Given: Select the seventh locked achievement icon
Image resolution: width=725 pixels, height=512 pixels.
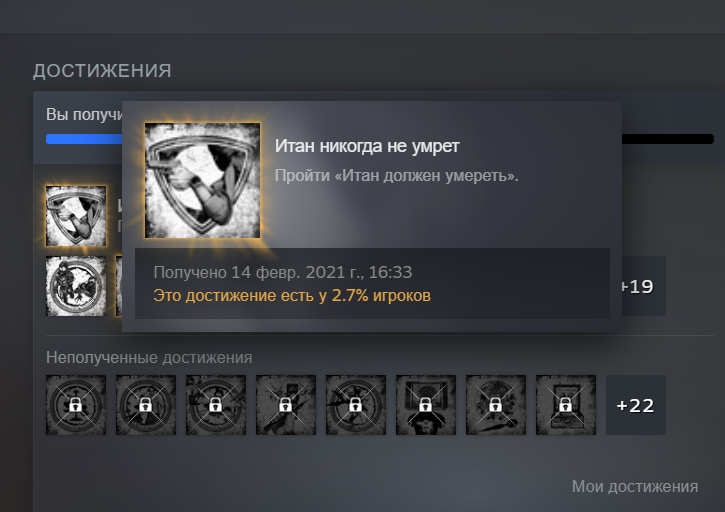Looking at the screenshot, I should (496, 405).
